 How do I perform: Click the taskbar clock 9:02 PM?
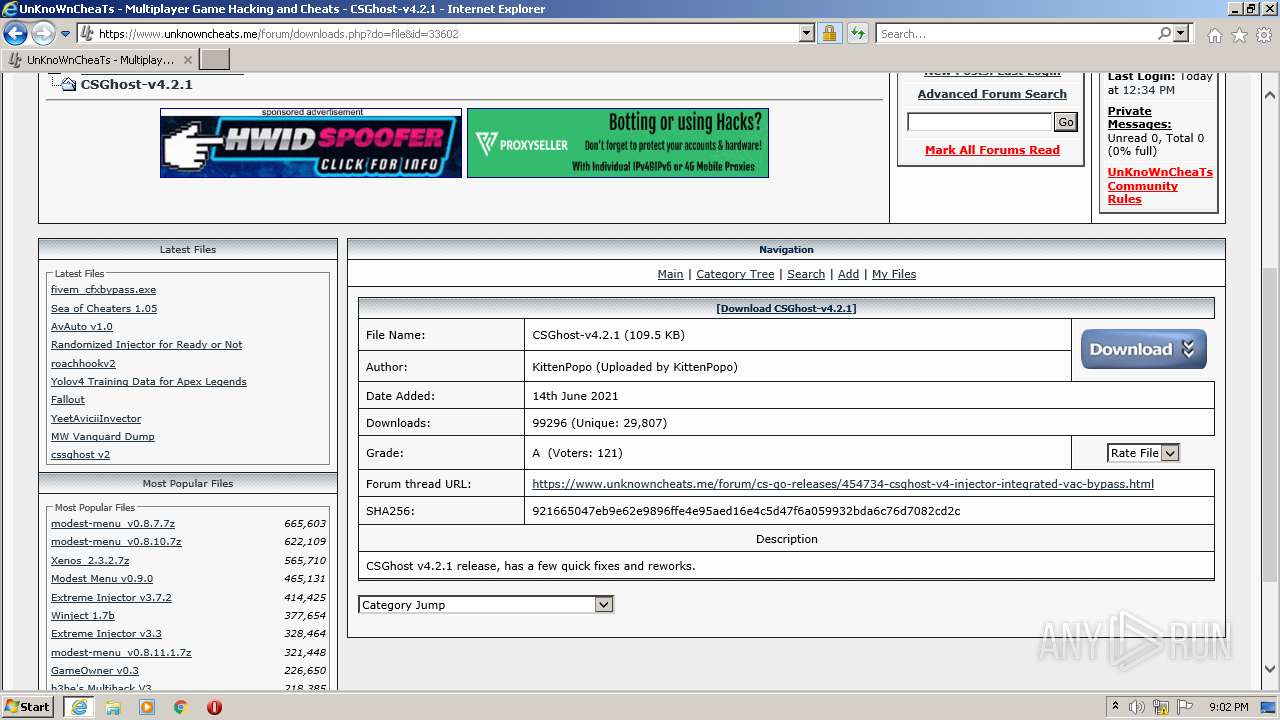(x=1228, y=707)
